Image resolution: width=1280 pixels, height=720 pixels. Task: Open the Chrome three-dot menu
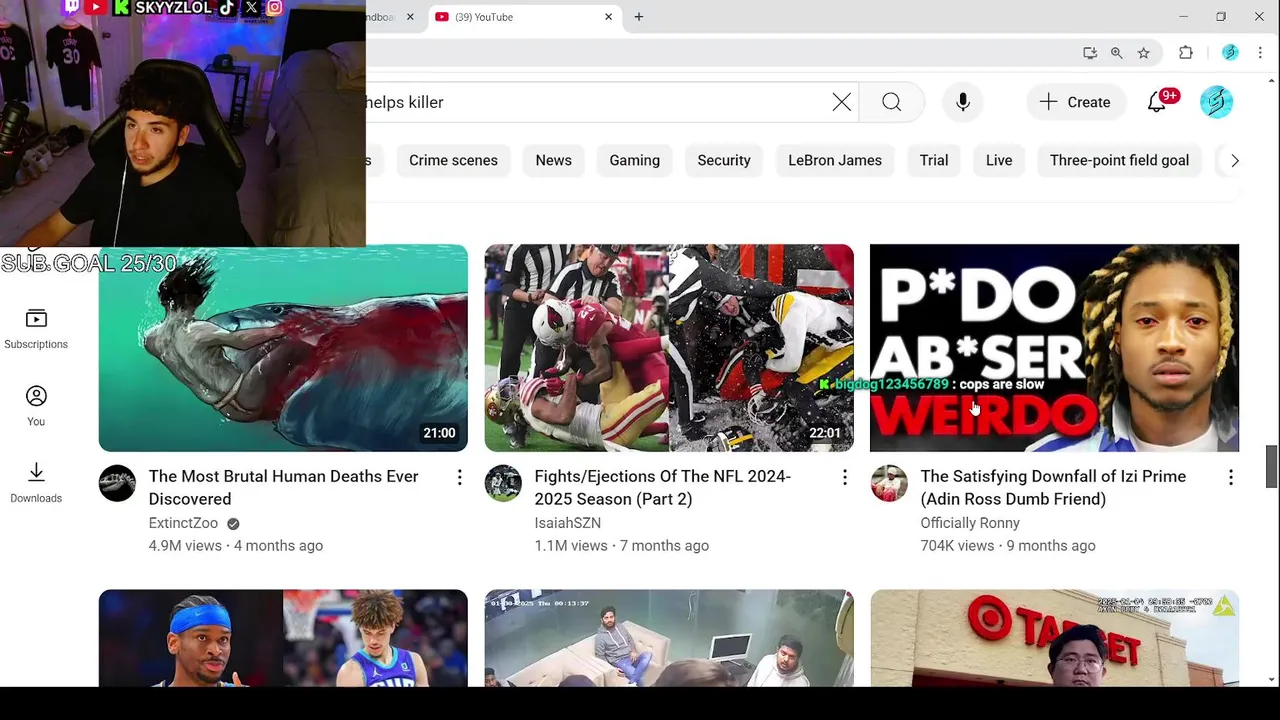click(1260, 53)
